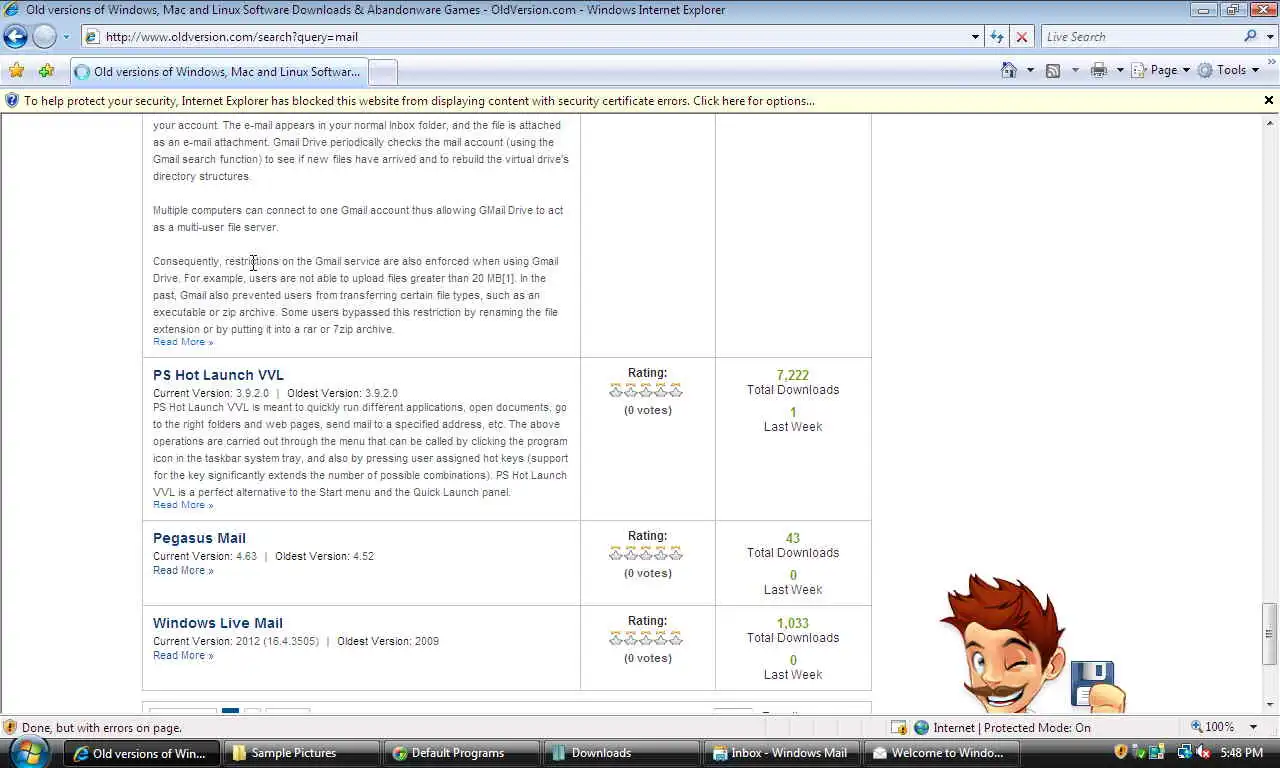Click Read More under Windows Live Mail
Image resolution: width=1280 pixels, height=768 pixels.
tap(183, 655)
